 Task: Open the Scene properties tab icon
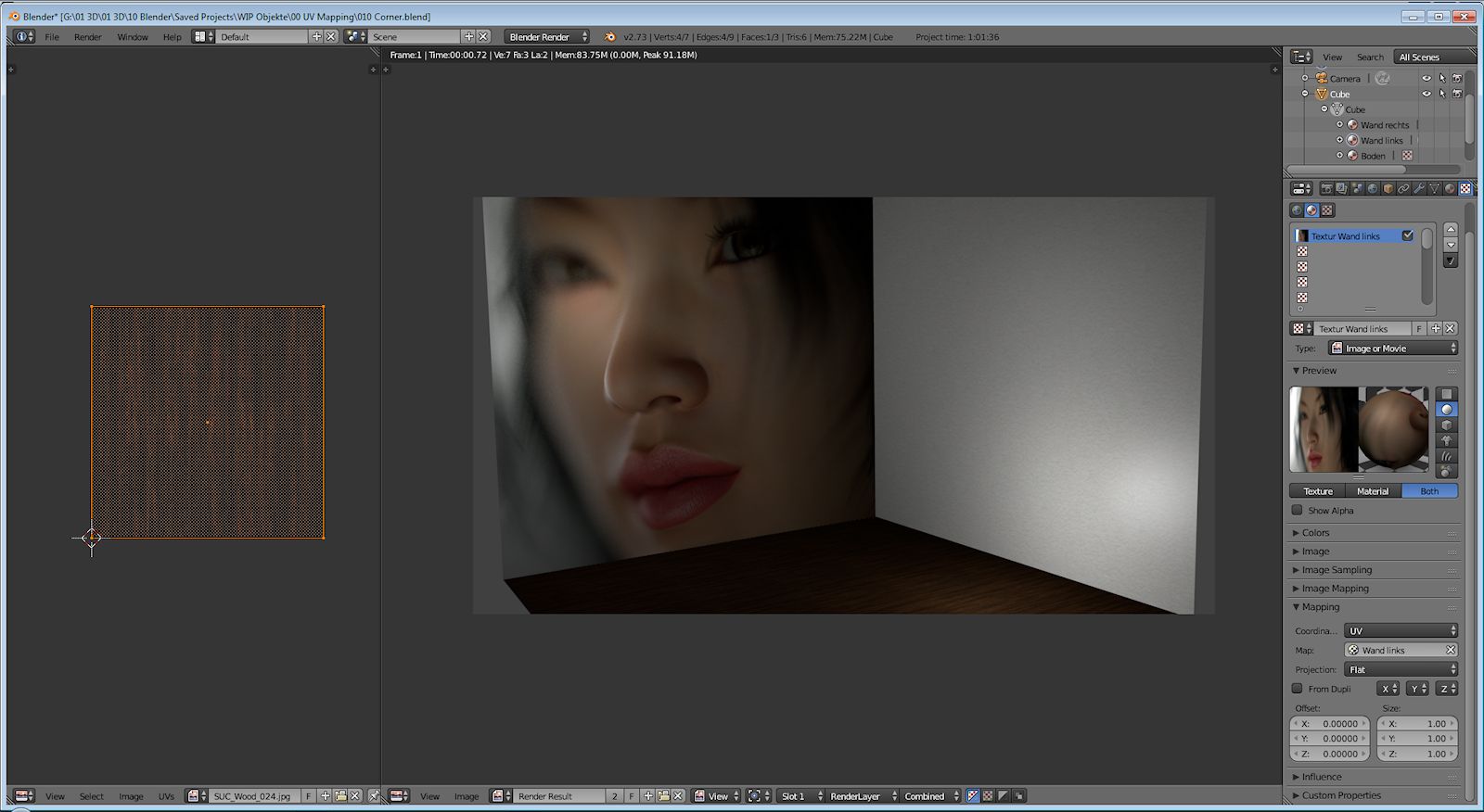tap(1357, 188)
